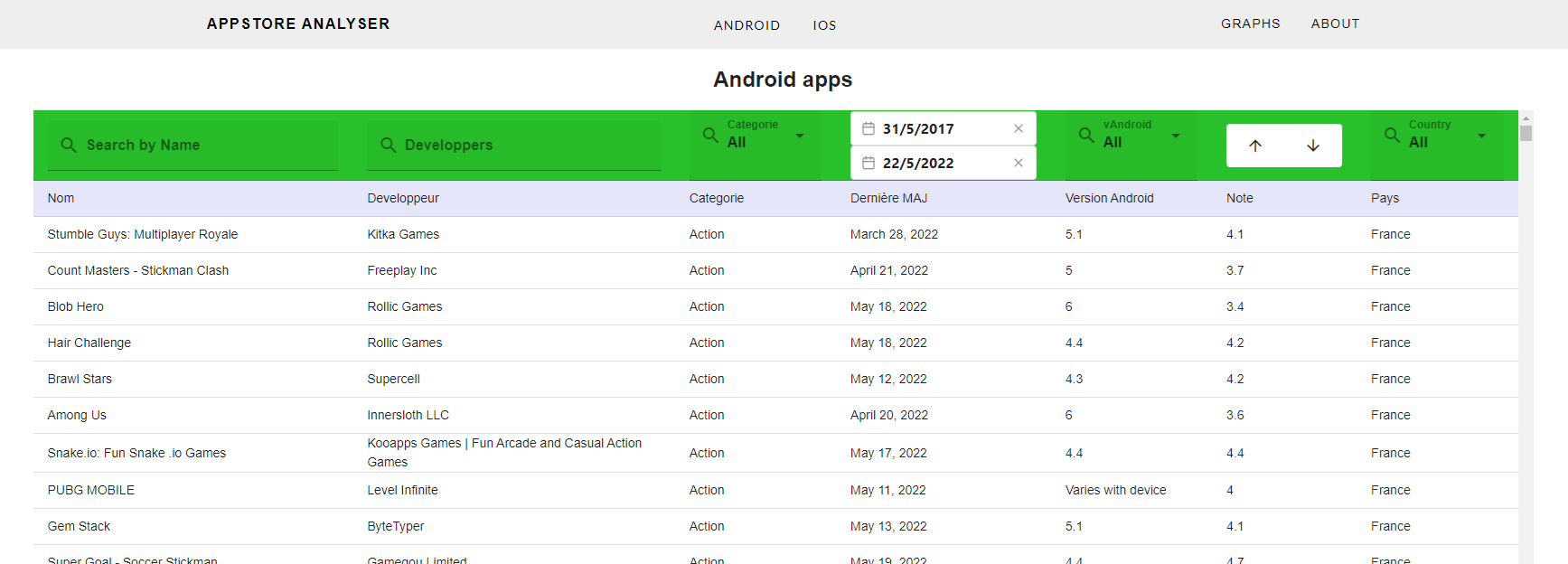Click developer ByteTyper
Viewport: 1568px width, 564px height.
(x=395, y=526)
